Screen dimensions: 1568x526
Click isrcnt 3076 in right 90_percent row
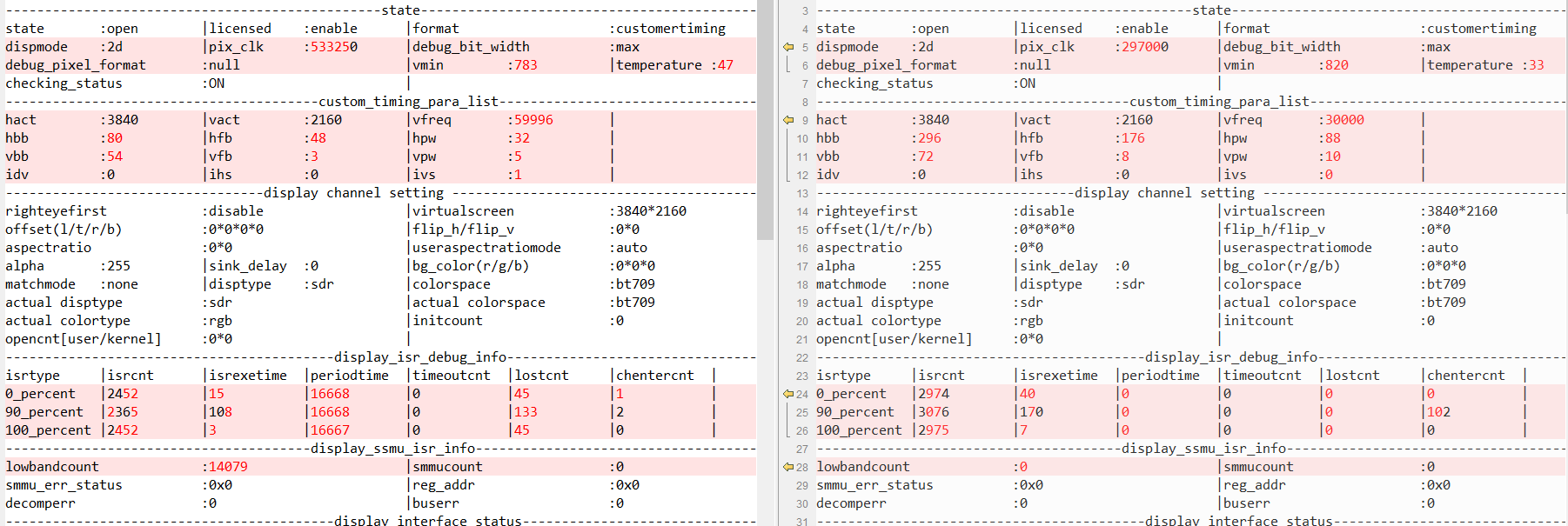934,412
